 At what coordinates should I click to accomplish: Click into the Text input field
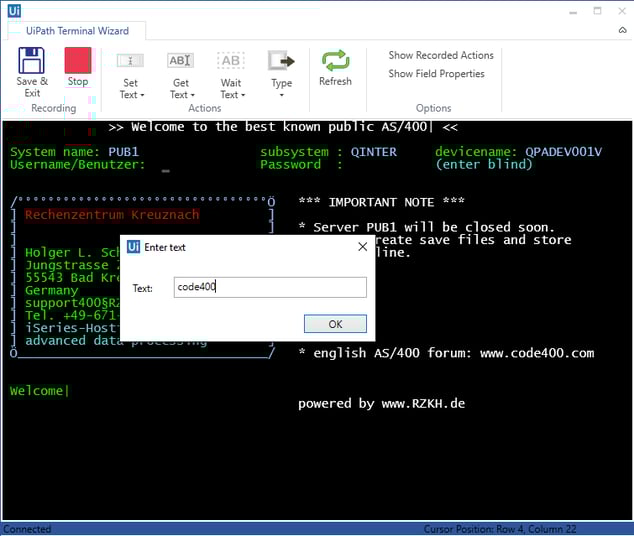[x=270, y=287]
